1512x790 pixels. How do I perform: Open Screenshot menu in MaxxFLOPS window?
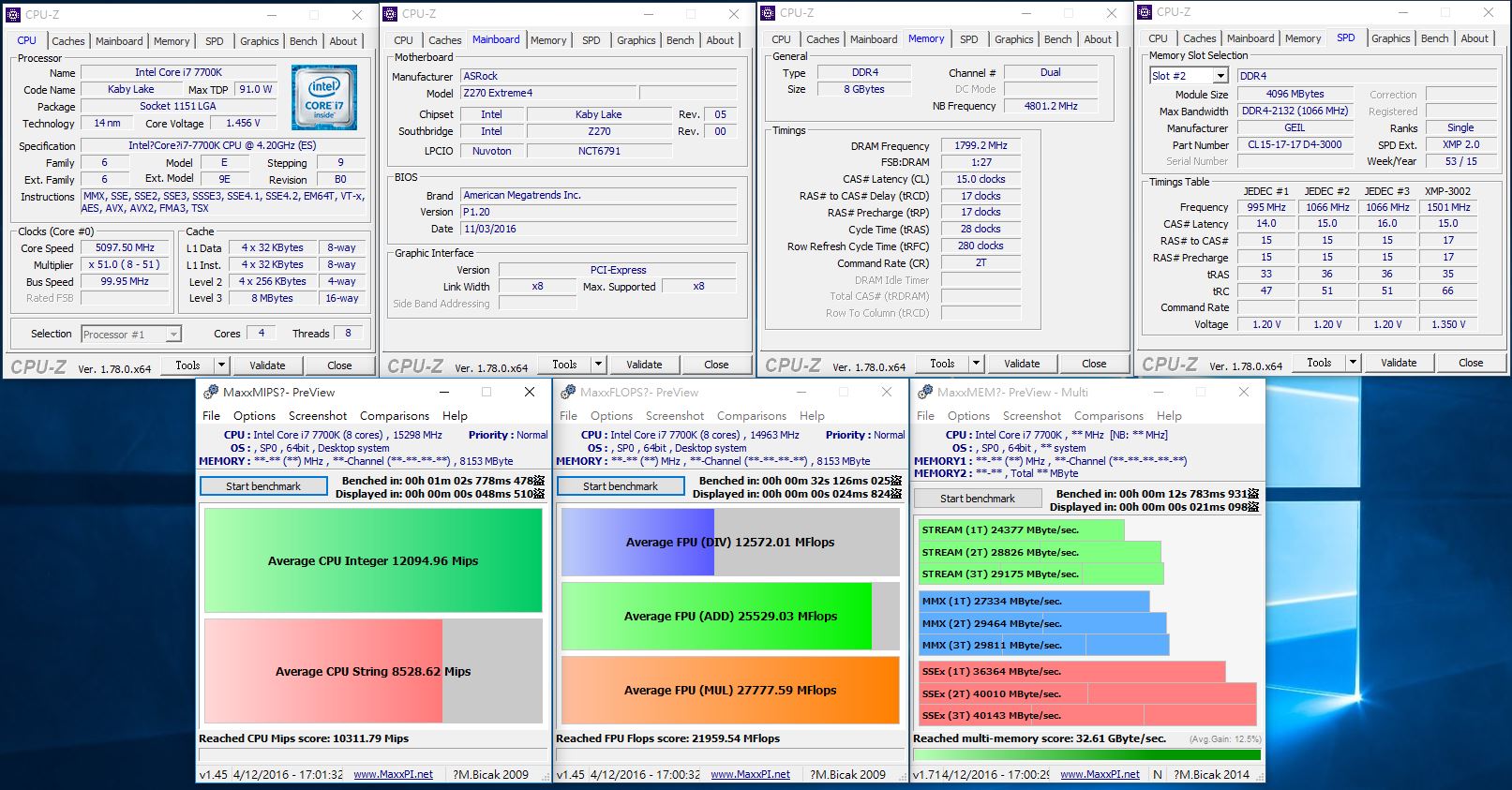(x=675, y=416)
